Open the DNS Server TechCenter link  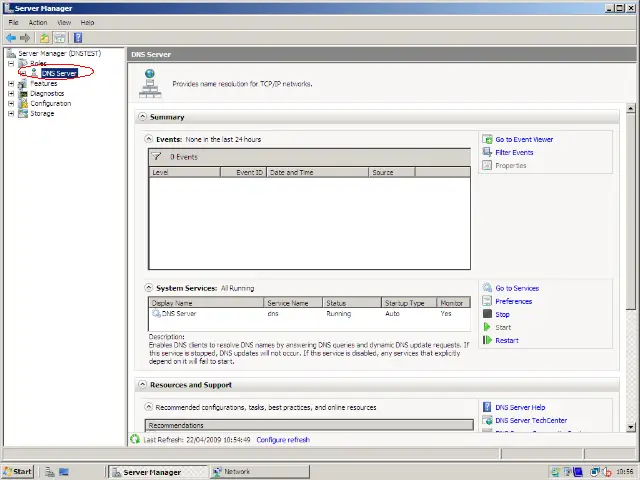531,420
